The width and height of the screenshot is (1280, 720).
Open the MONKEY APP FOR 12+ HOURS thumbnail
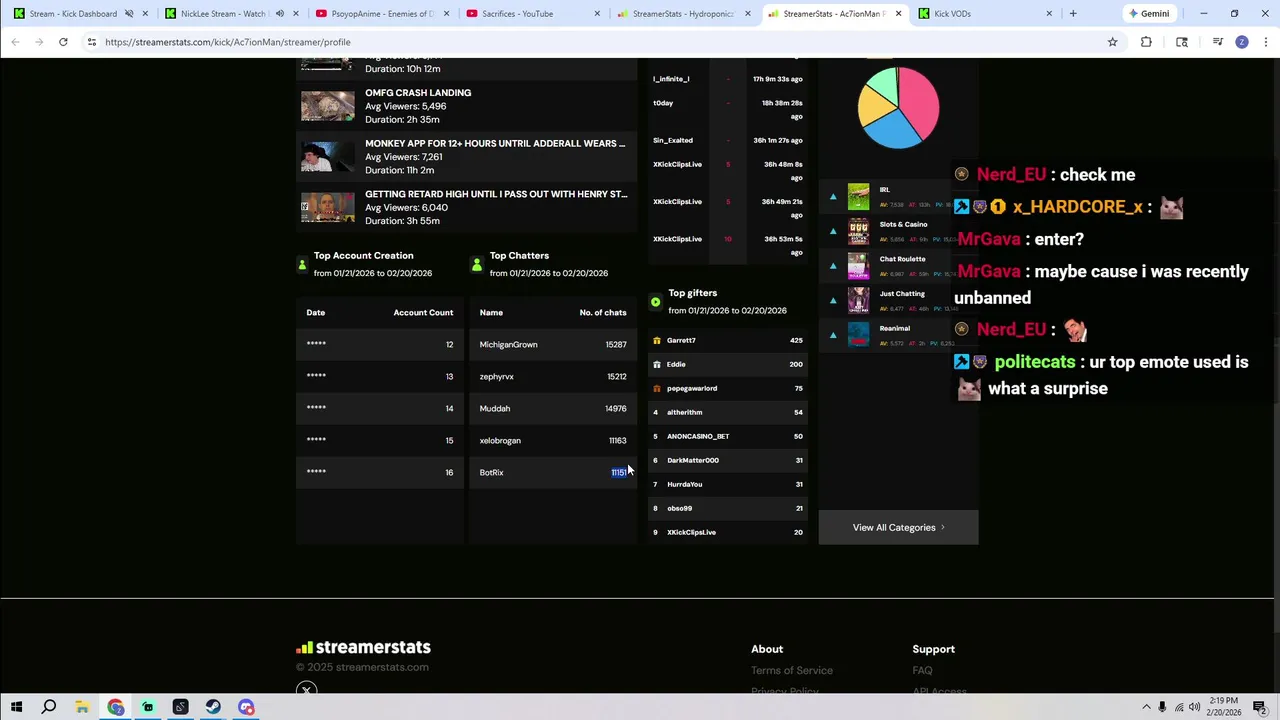(x=328, y=157)
